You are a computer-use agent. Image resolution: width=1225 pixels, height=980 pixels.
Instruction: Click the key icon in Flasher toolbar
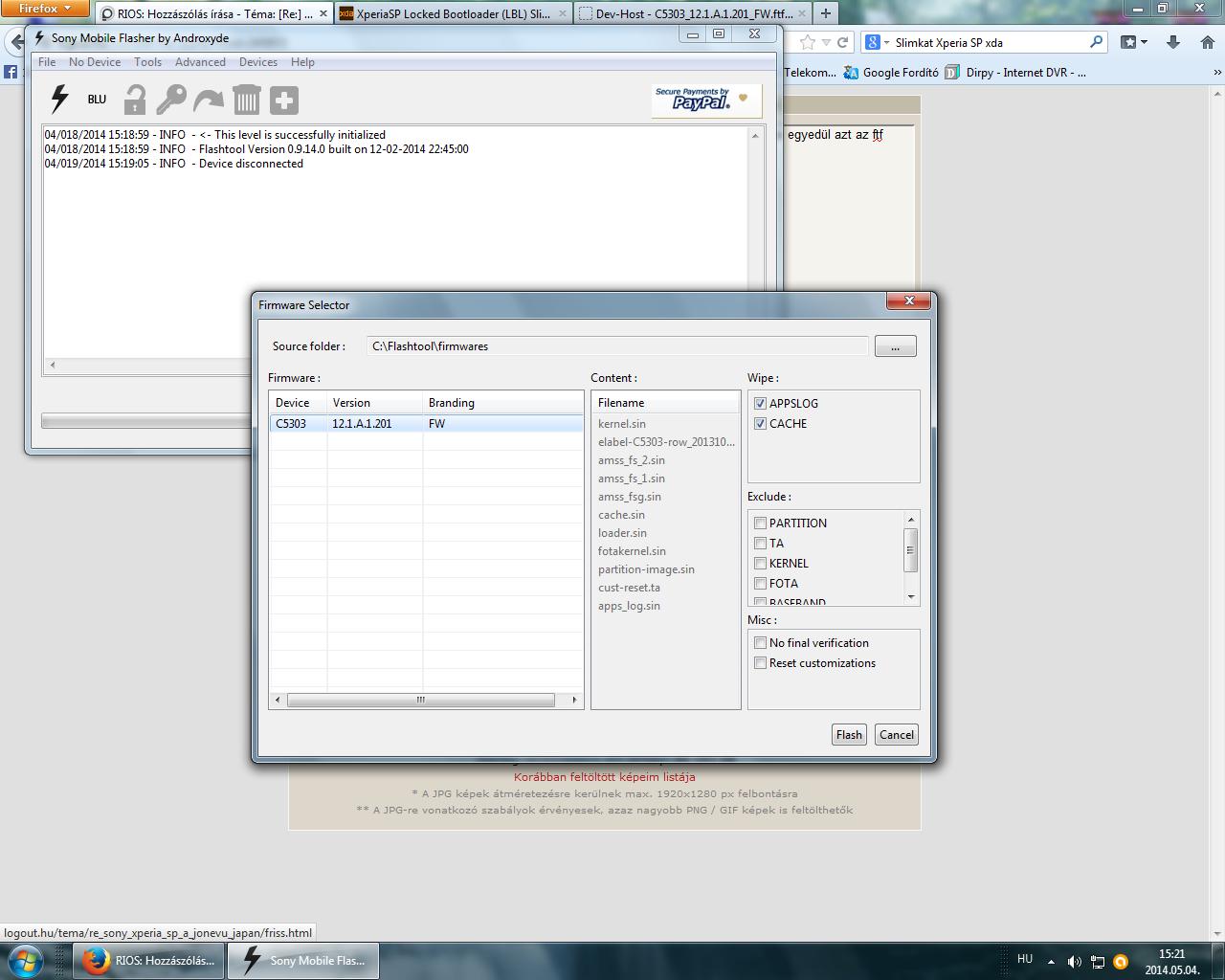tap(171, 100)
